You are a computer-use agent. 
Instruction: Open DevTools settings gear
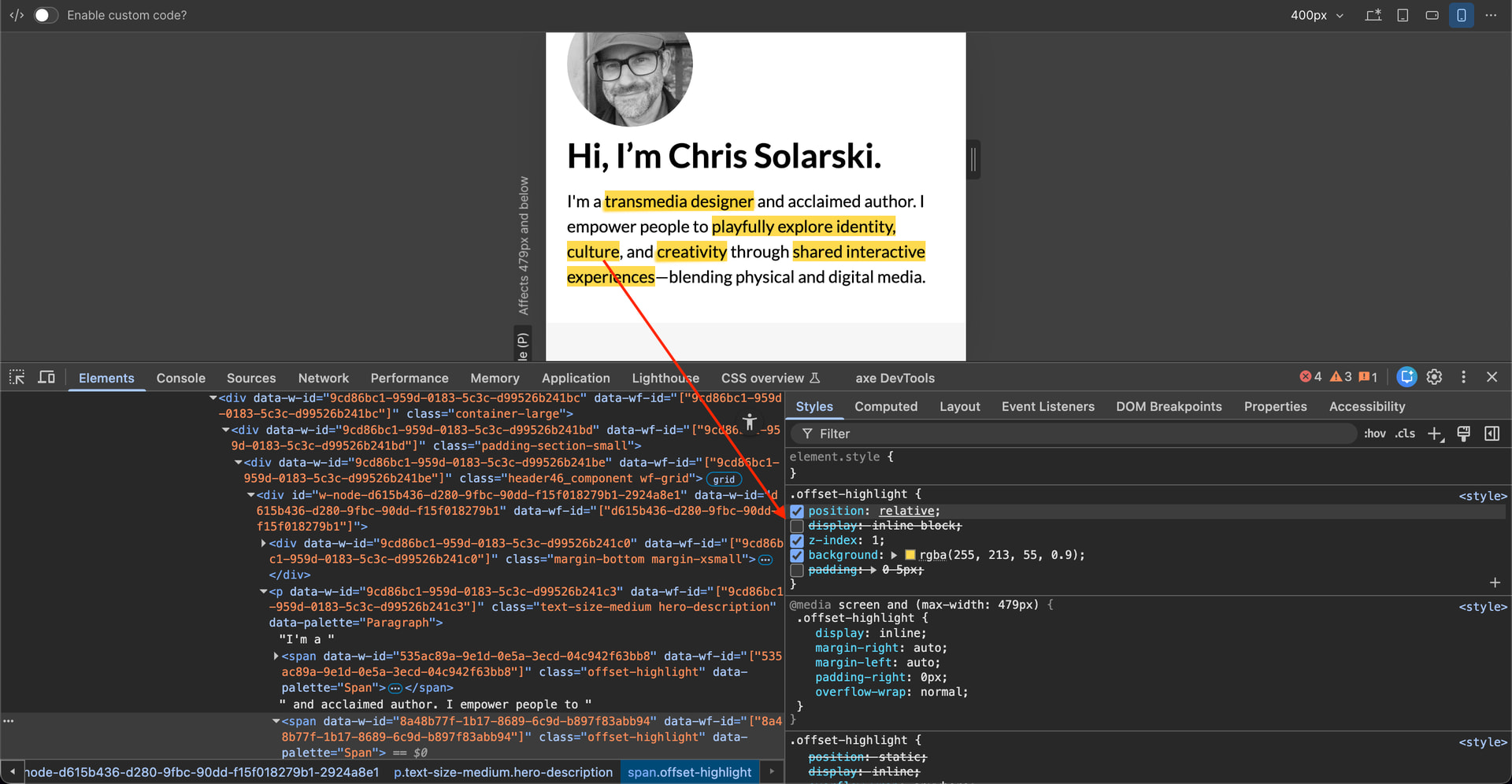(1435, 377)
